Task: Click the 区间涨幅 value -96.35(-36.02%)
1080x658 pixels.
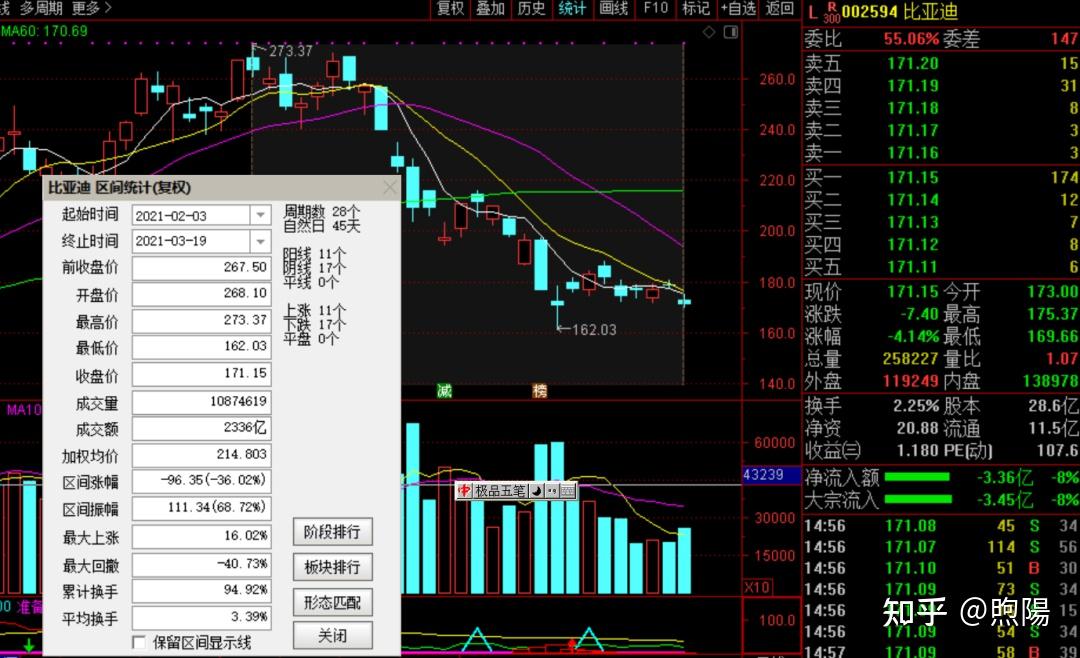Action: (201, 481)
